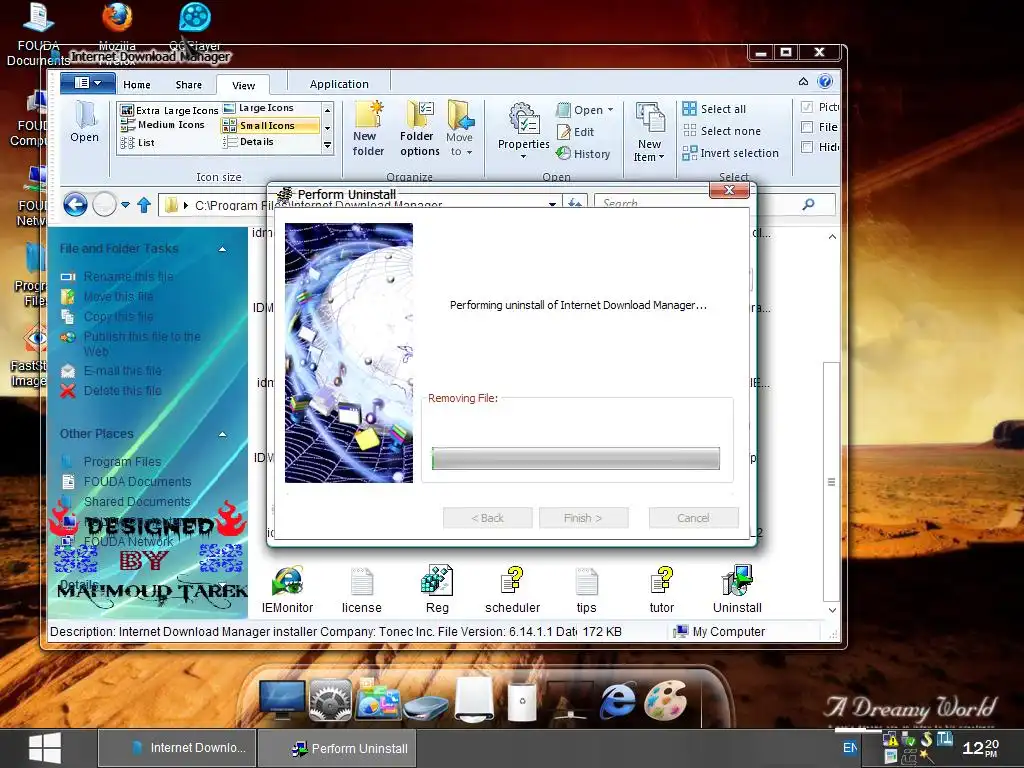The image size is (1024, 768).
Task: Open the Explorer file menu dropdown button
Action: [x=88, y=83]
